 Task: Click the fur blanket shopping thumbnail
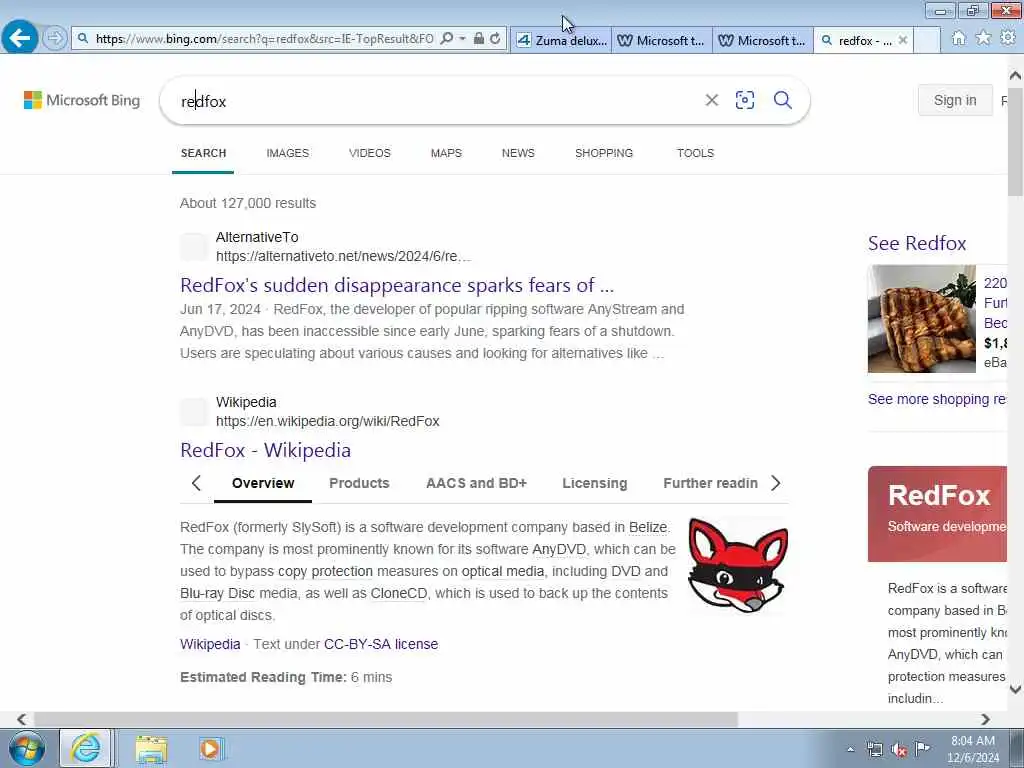(x=921, y=319)
